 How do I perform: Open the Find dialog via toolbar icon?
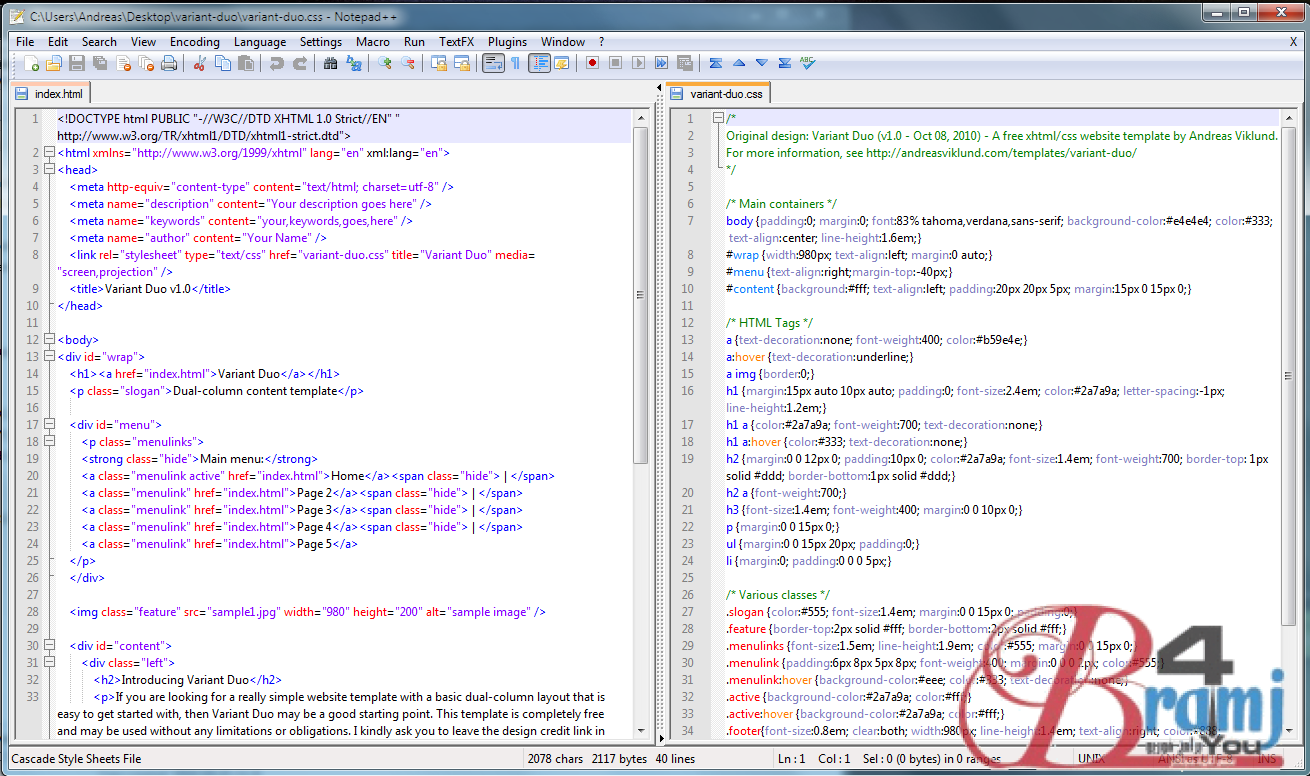330,62
